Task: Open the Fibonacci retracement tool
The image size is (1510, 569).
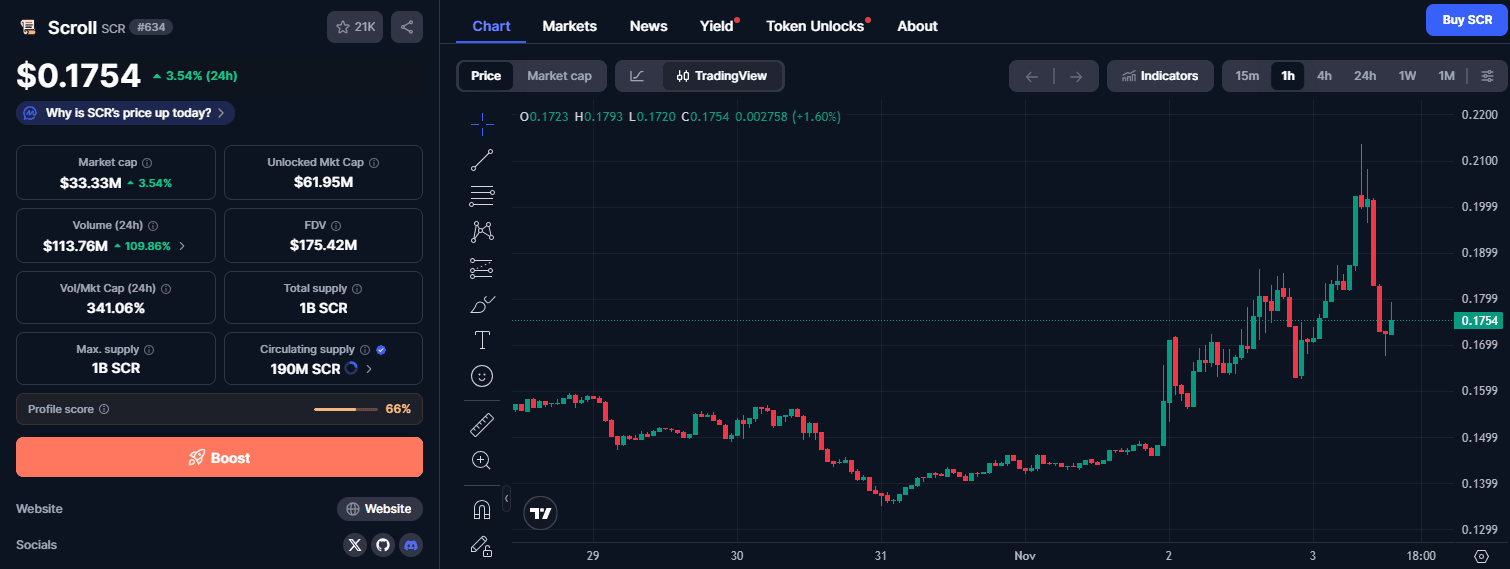Action: 482,196
